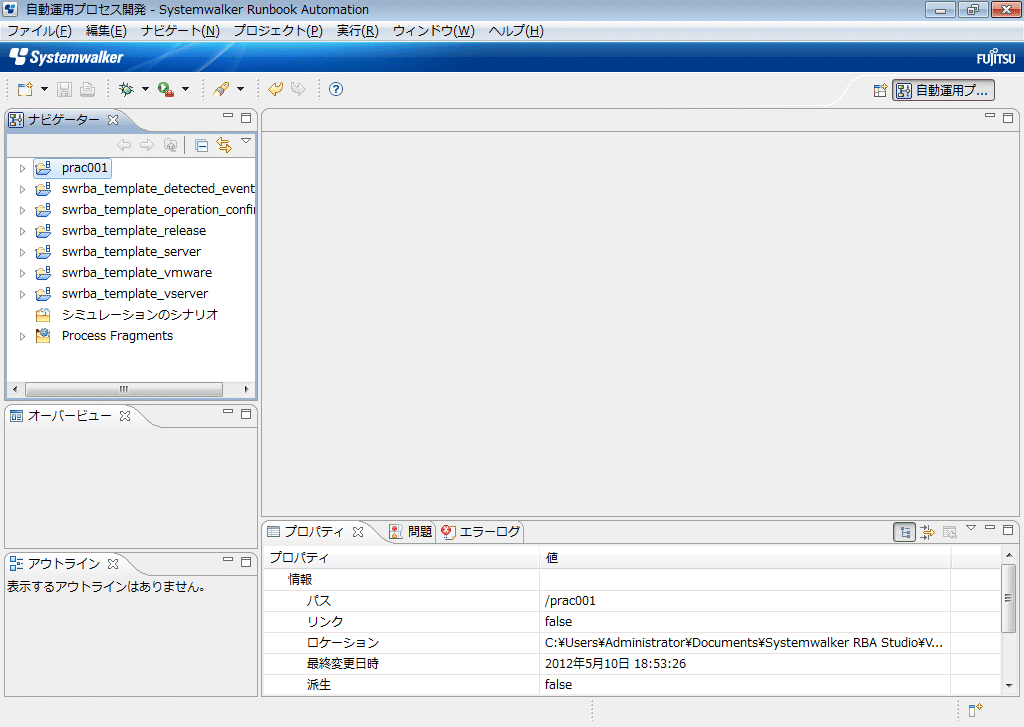Open Navigator view menu triangle

246,141
